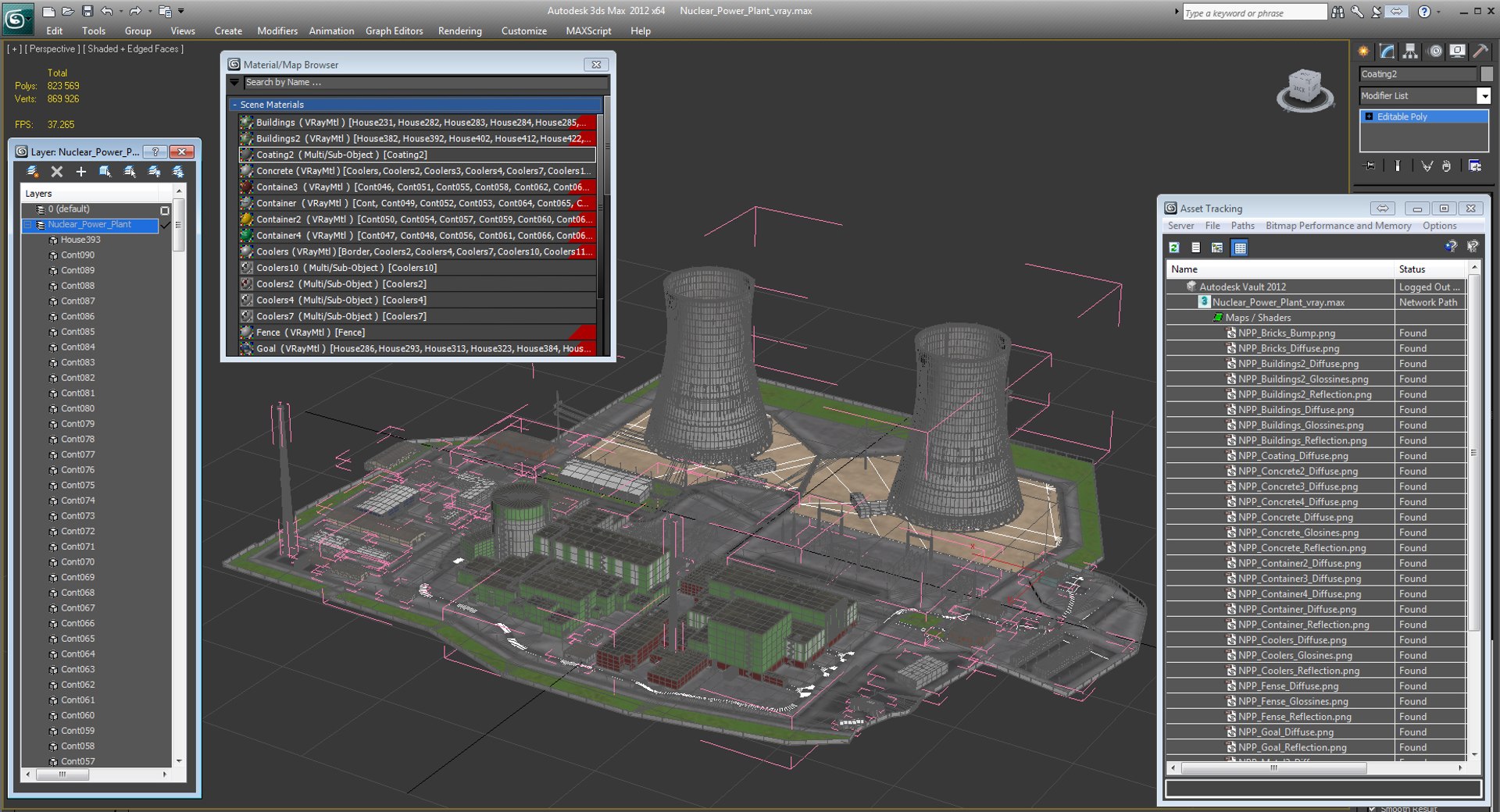Open Paths menu in Asset Tracking

1242,226
